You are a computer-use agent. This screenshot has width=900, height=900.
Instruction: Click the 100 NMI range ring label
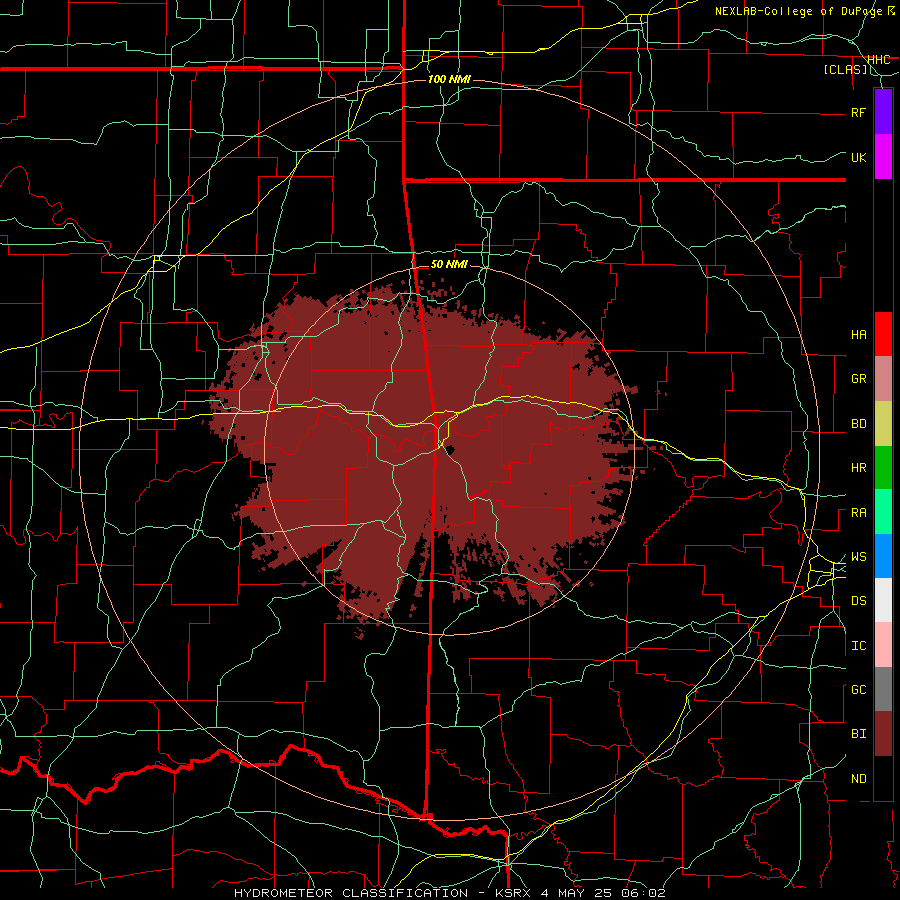(x=449, y=79)
